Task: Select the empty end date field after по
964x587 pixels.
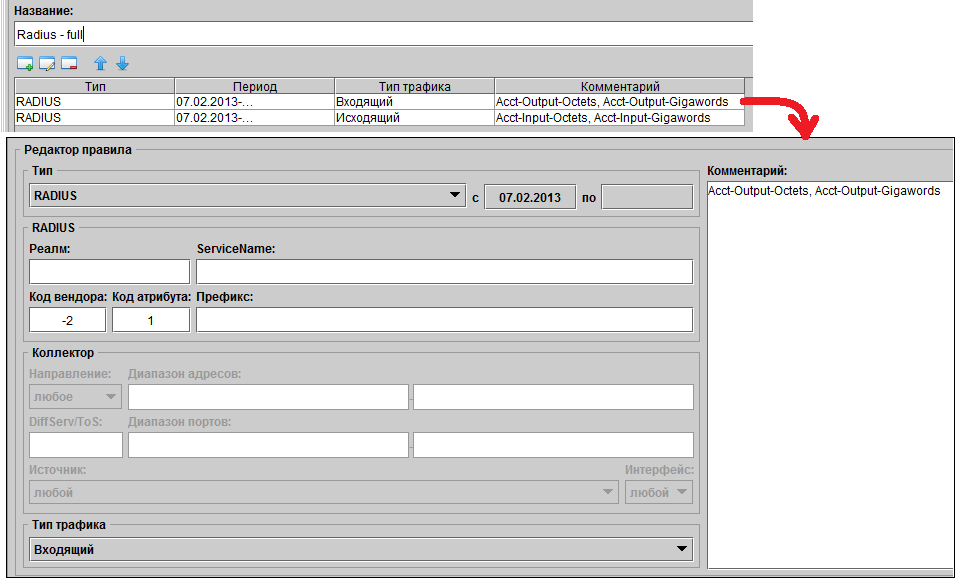Action: [x=647, y=197]
